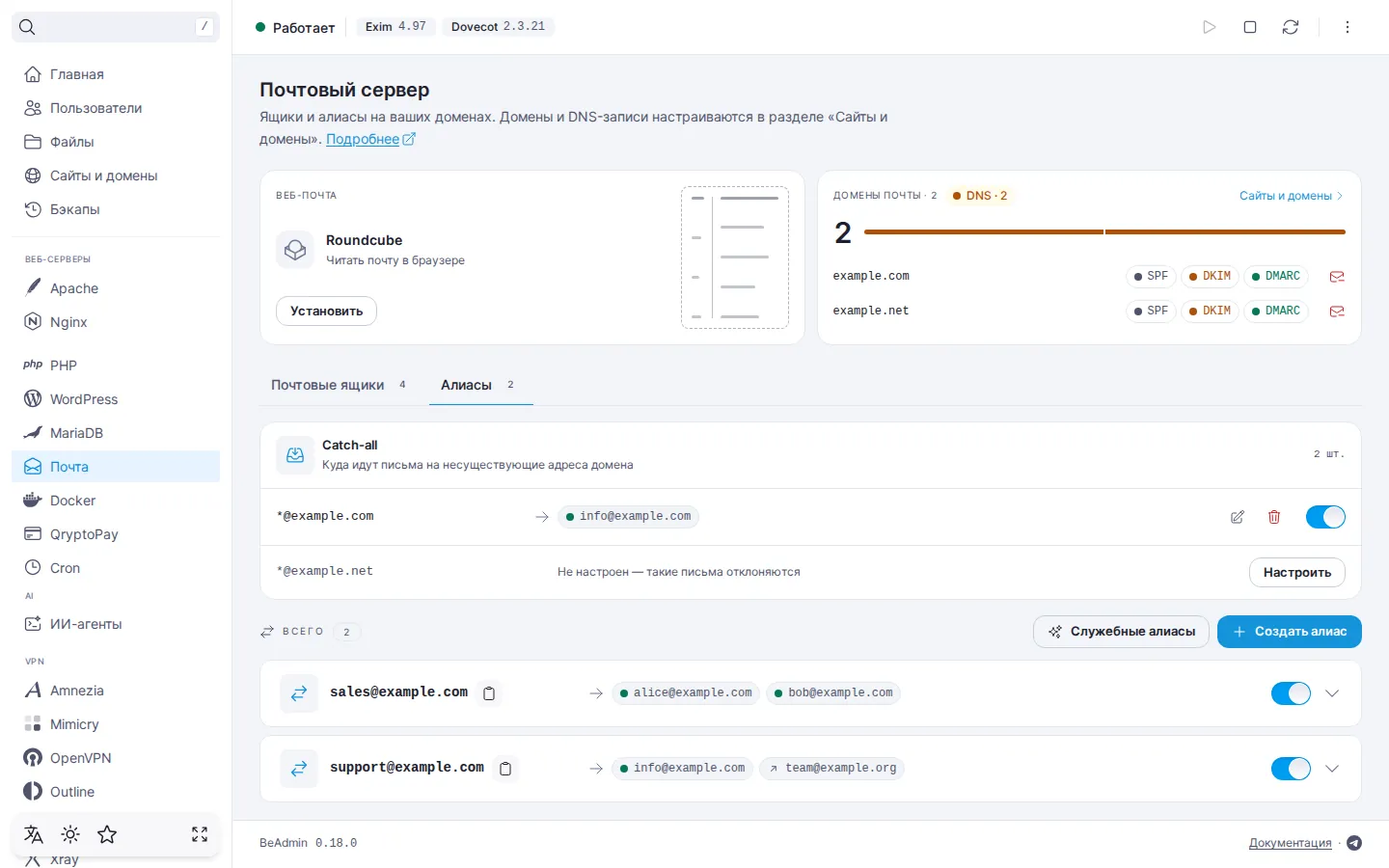Disable the support@example.com alias switch
This screenshot has width=1389, height=868.
[1291, 769]
